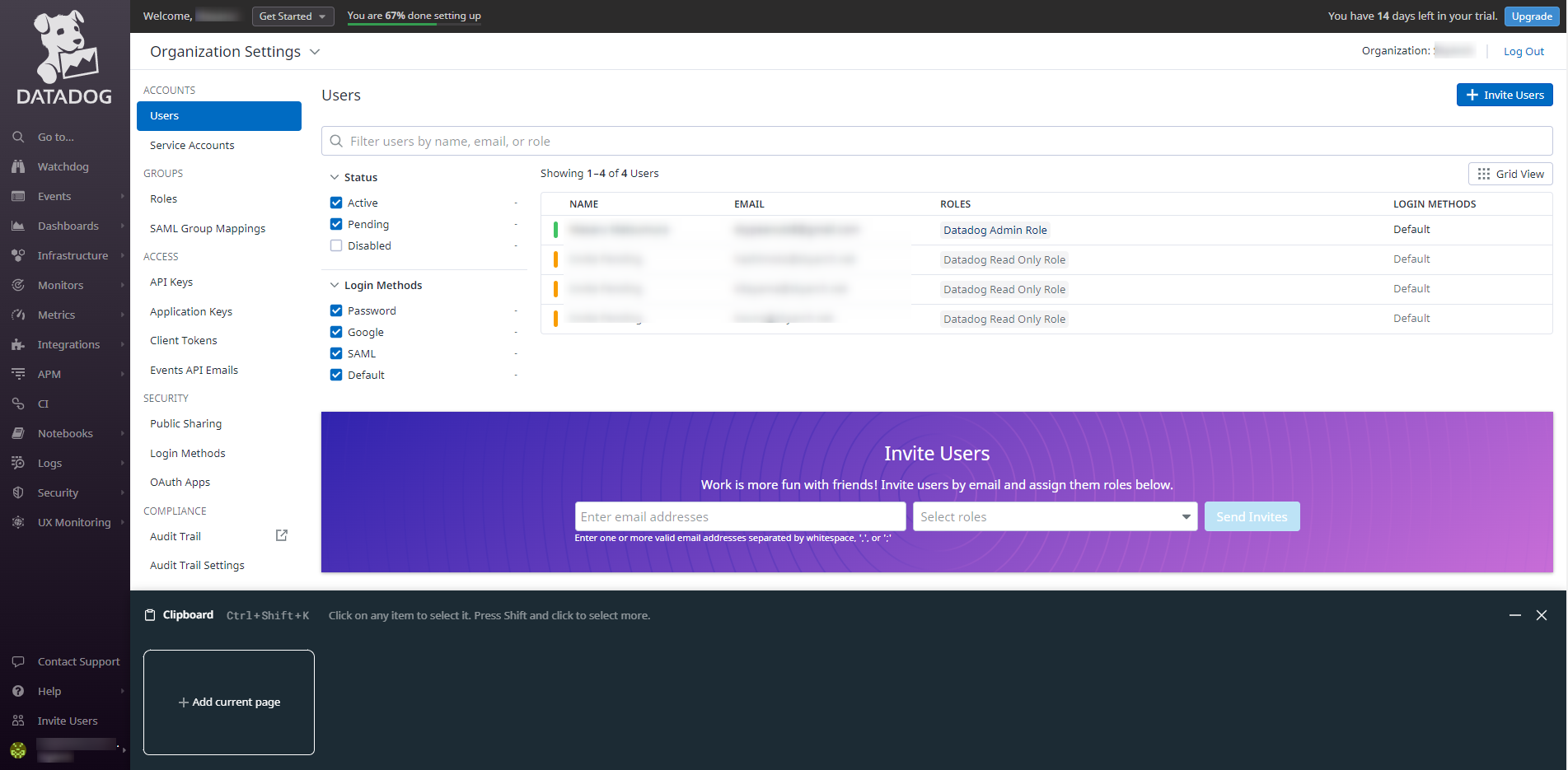The image size is (1568, 770).
Task: Open Client Tokens settings
Action: click(184, 340)
